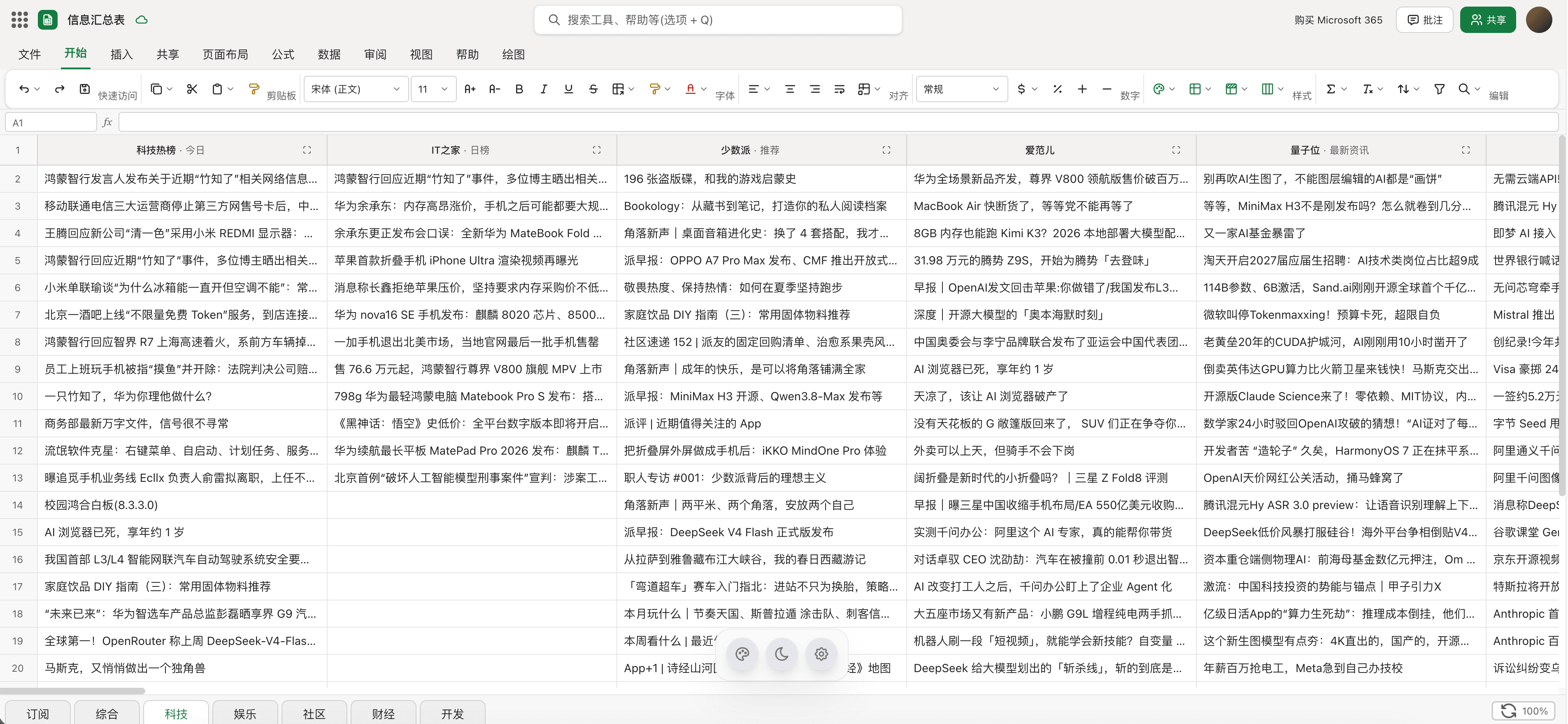
Task: Click the 共享 green share button
Action: (1488, 19)
